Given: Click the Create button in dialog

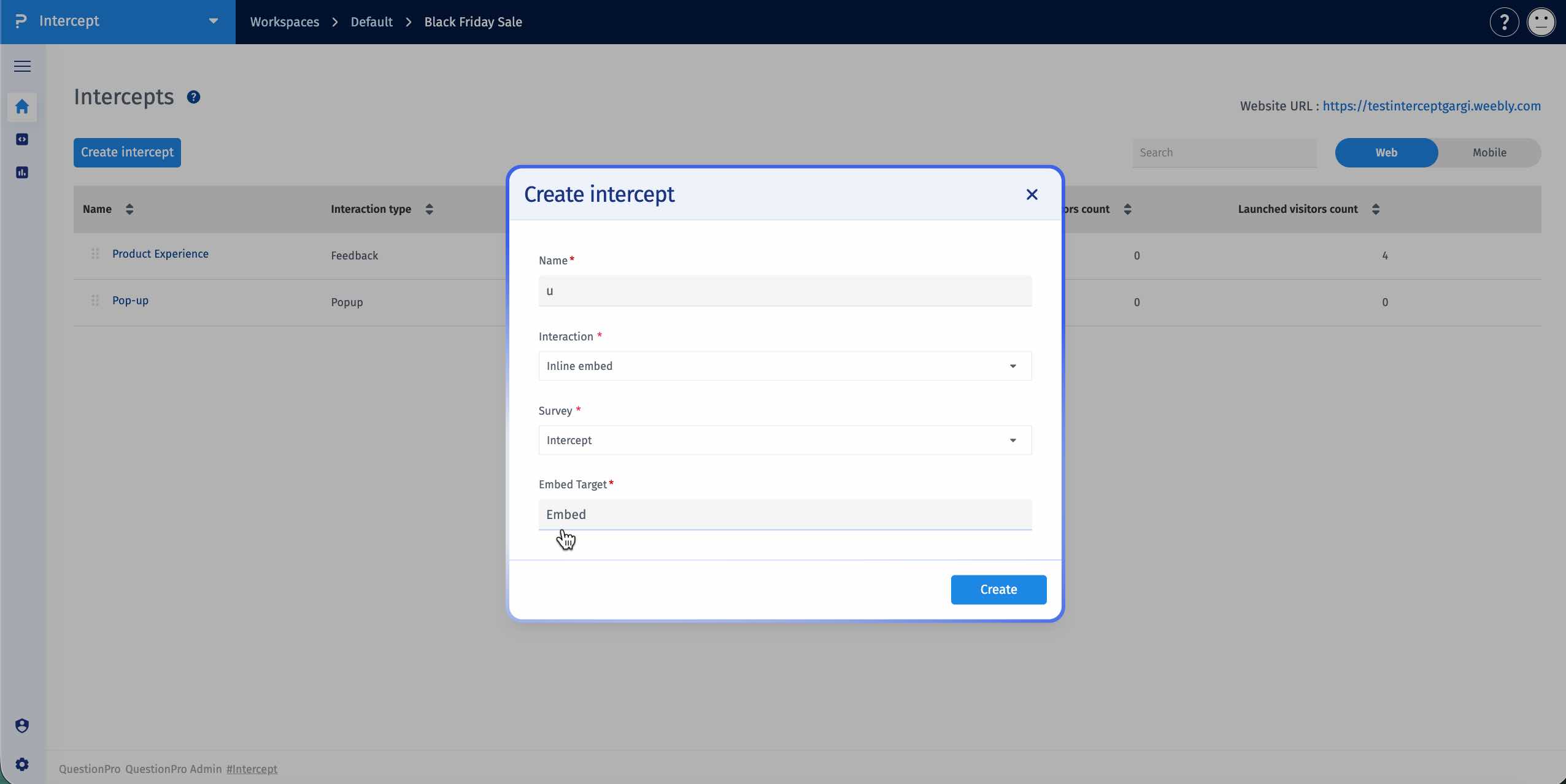Looking at the screenshot, I should 998,590.
